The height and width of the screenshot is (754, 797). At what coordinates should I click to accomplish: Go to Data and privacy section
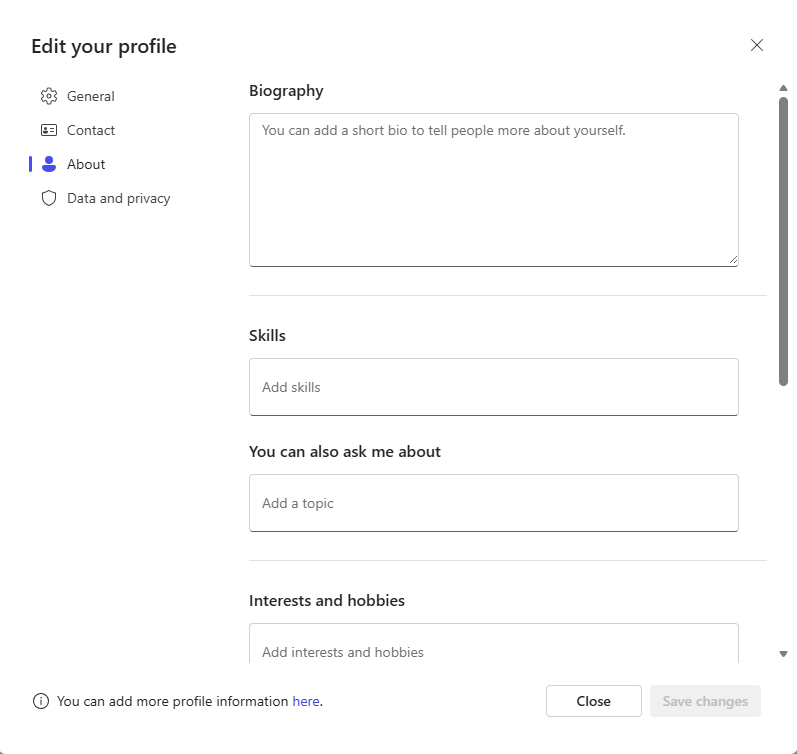[x=118, y=198]
